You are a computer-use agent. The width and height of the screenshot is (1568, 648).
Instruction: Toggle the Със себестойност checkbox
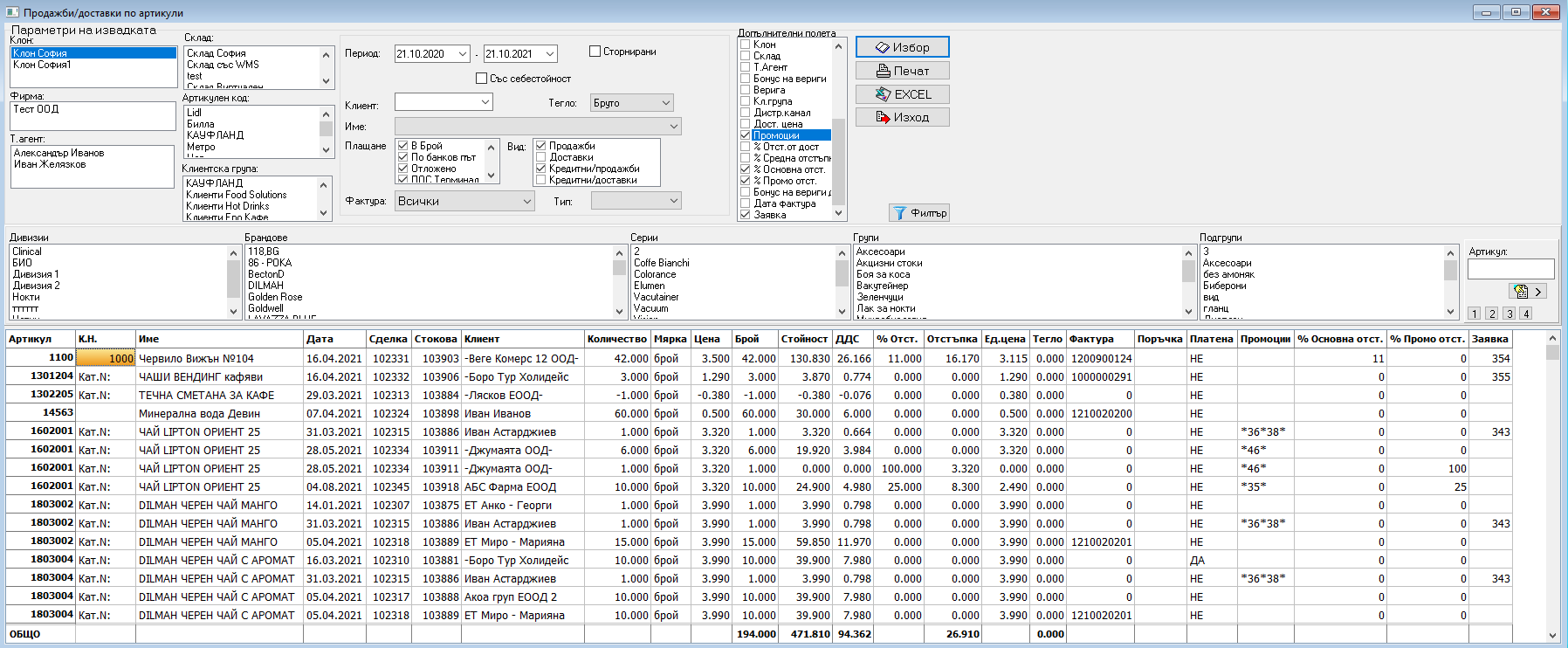(x=481, y=78)
